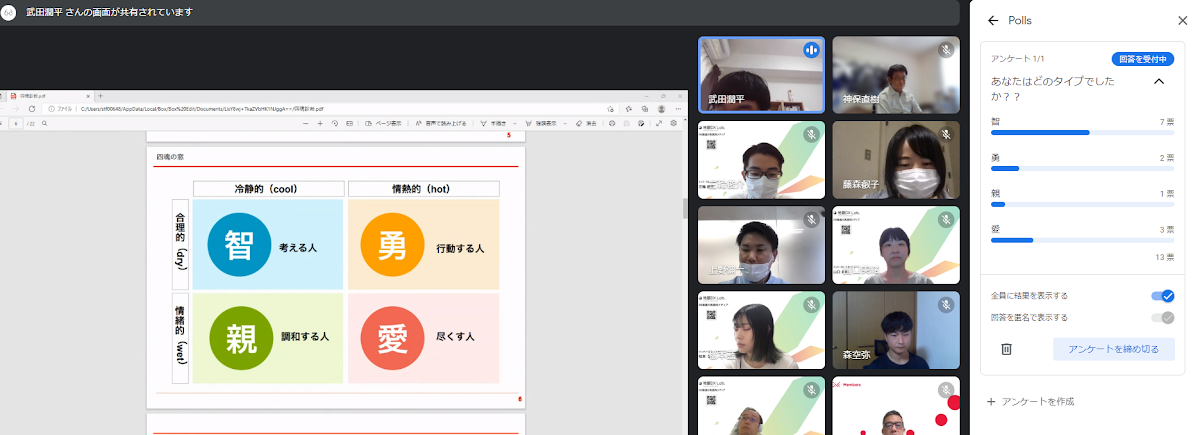Click ページ表示 in PDF toolbar

coord(384,123)
